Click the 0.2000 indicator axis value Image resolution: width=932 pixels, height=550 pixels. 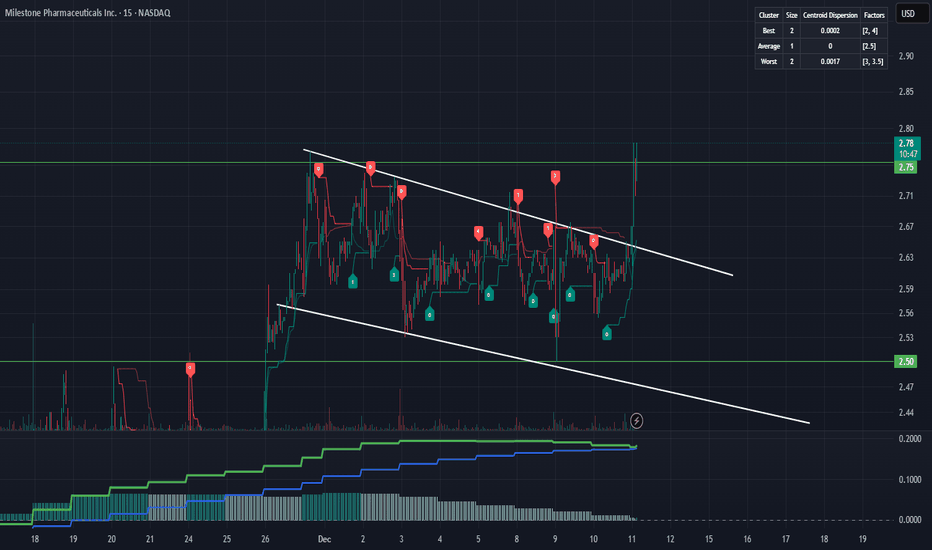point(909,439)
